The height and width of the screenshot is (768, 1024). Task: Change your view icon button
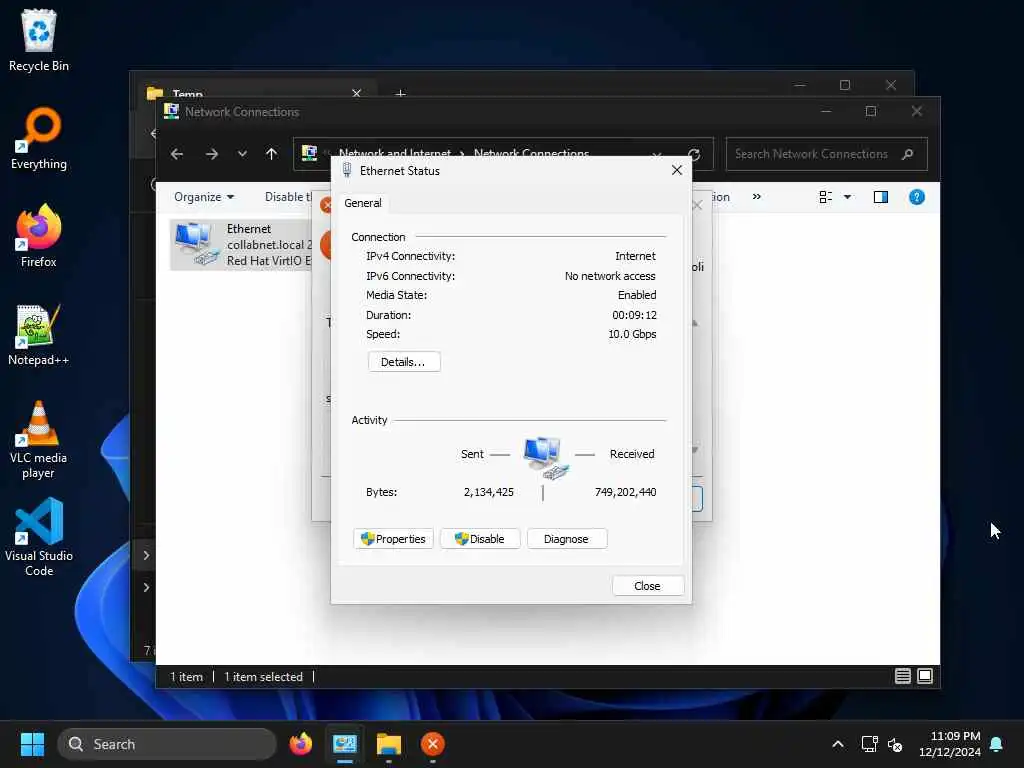tap(825, 197)
